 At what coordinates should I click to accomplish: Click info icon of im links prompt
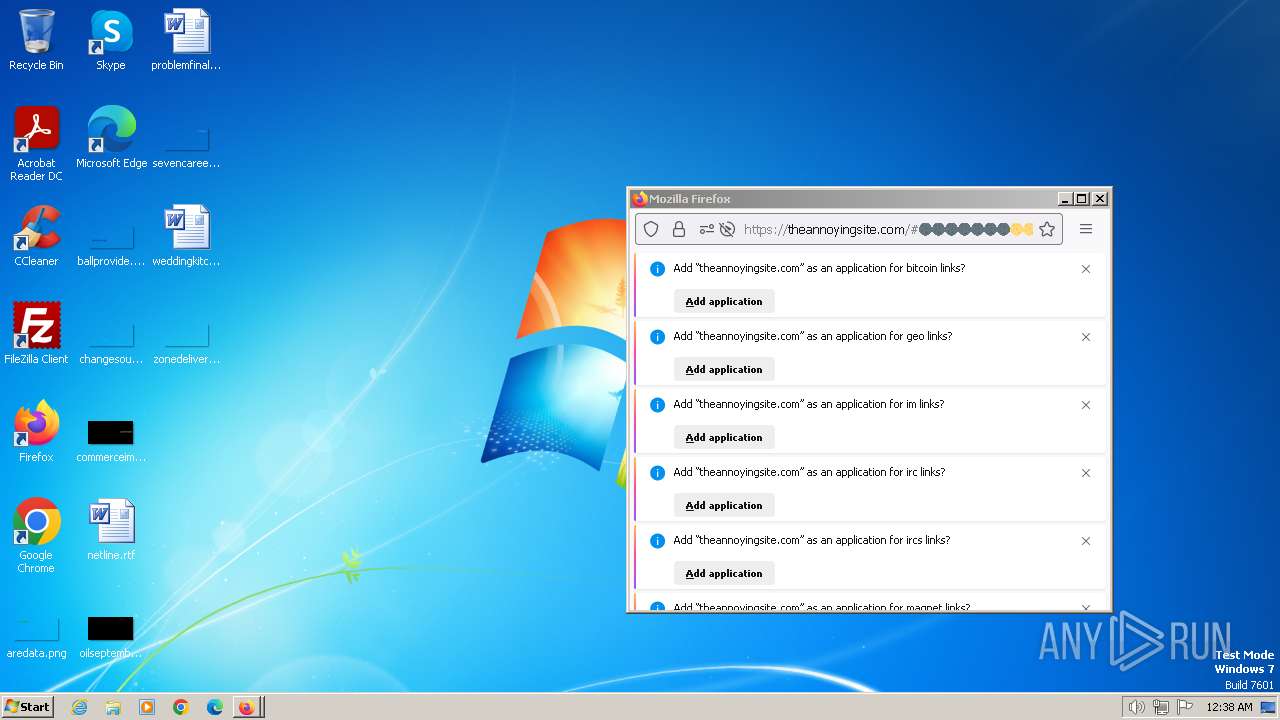657,405
